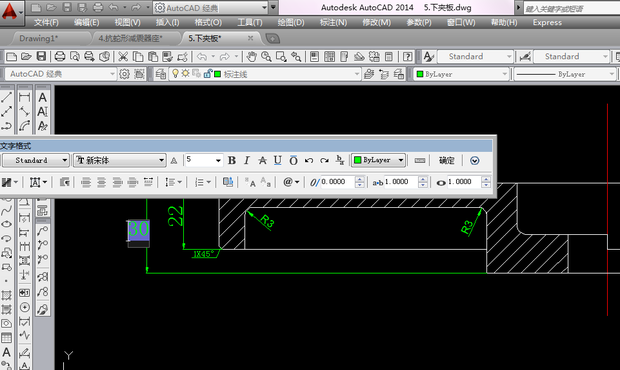Expand the 标注线 layer dropdown
620x370 pixels.
(x=357, y=74)
